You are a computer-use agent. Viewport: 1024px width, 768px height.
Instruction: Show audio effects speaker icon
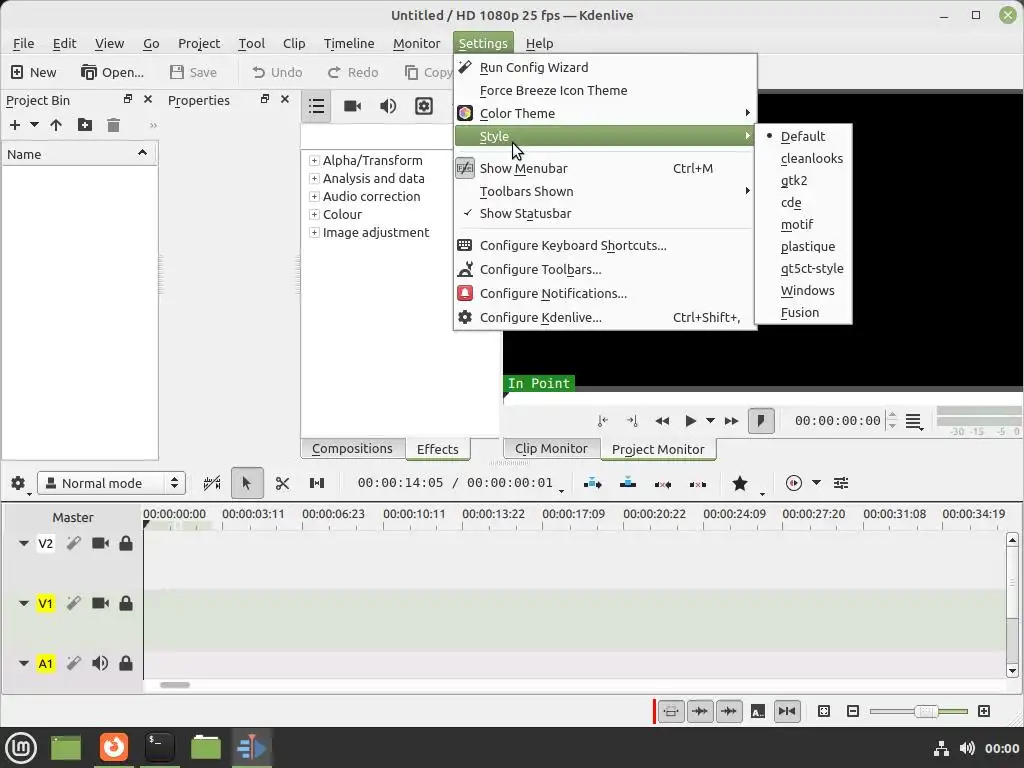click(x=388, y=106)
